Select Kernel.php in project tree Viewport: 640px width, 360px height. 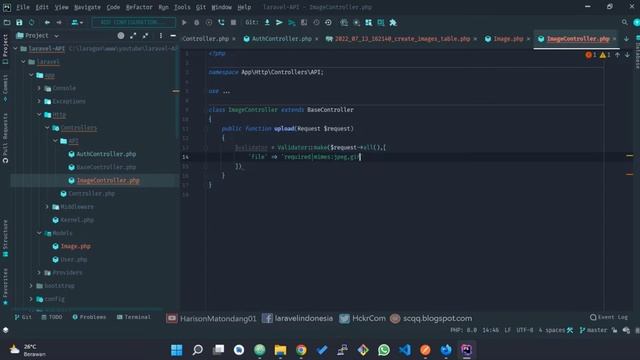[73, 220]
